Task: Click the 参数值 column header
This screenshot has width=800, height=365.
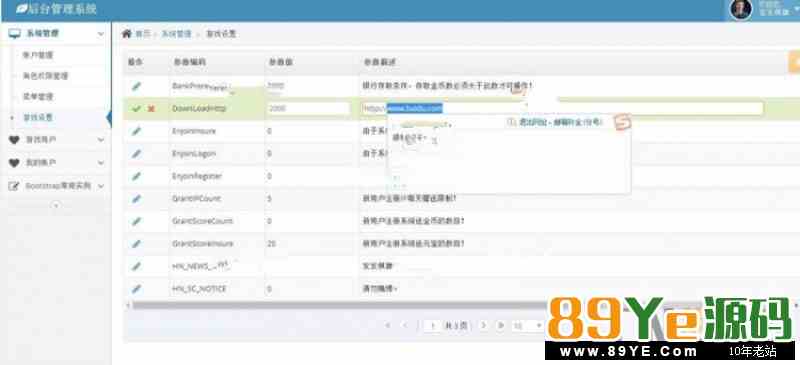Action: click(281, 62)
